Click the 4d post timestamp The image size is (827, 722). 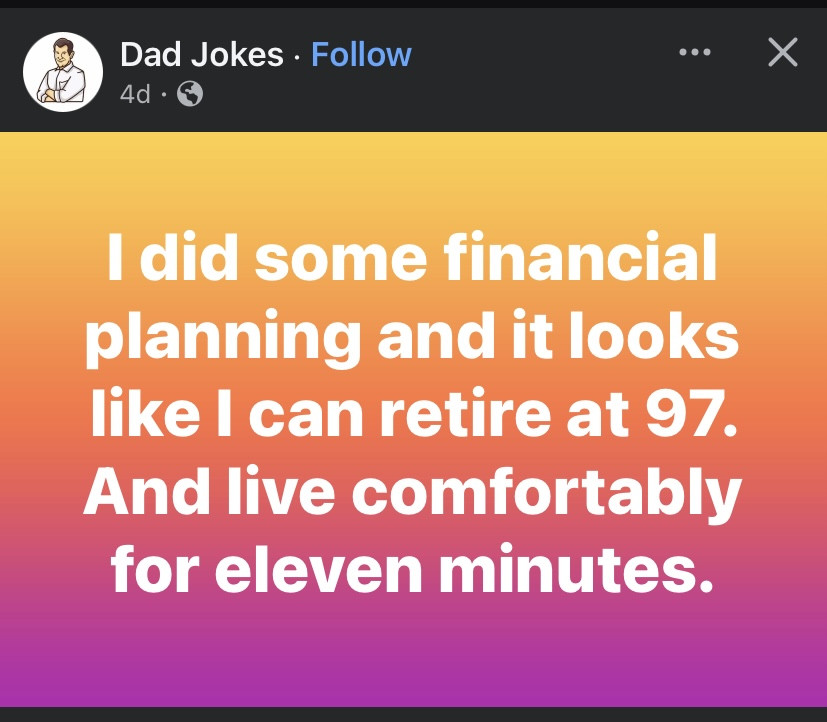(x=135, y=95)
